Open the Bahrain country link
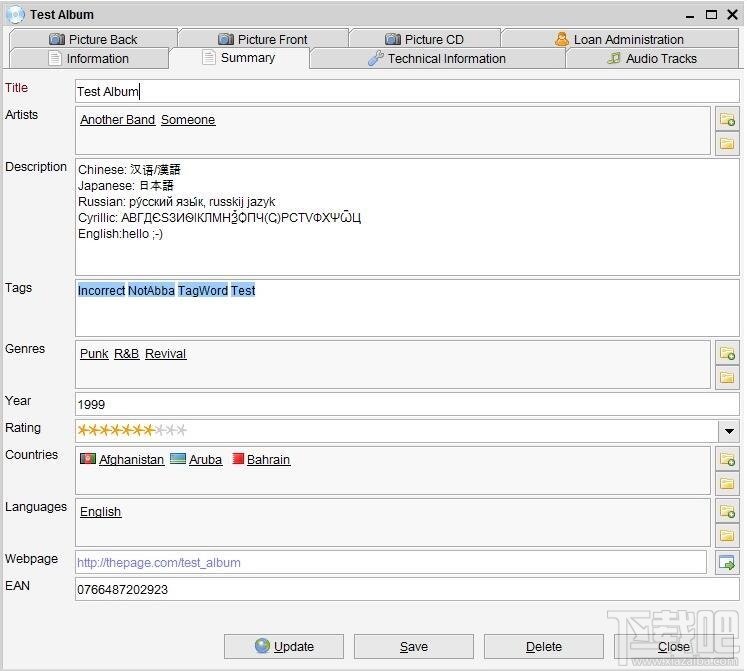The image size is (747, 671). (268, 459)
